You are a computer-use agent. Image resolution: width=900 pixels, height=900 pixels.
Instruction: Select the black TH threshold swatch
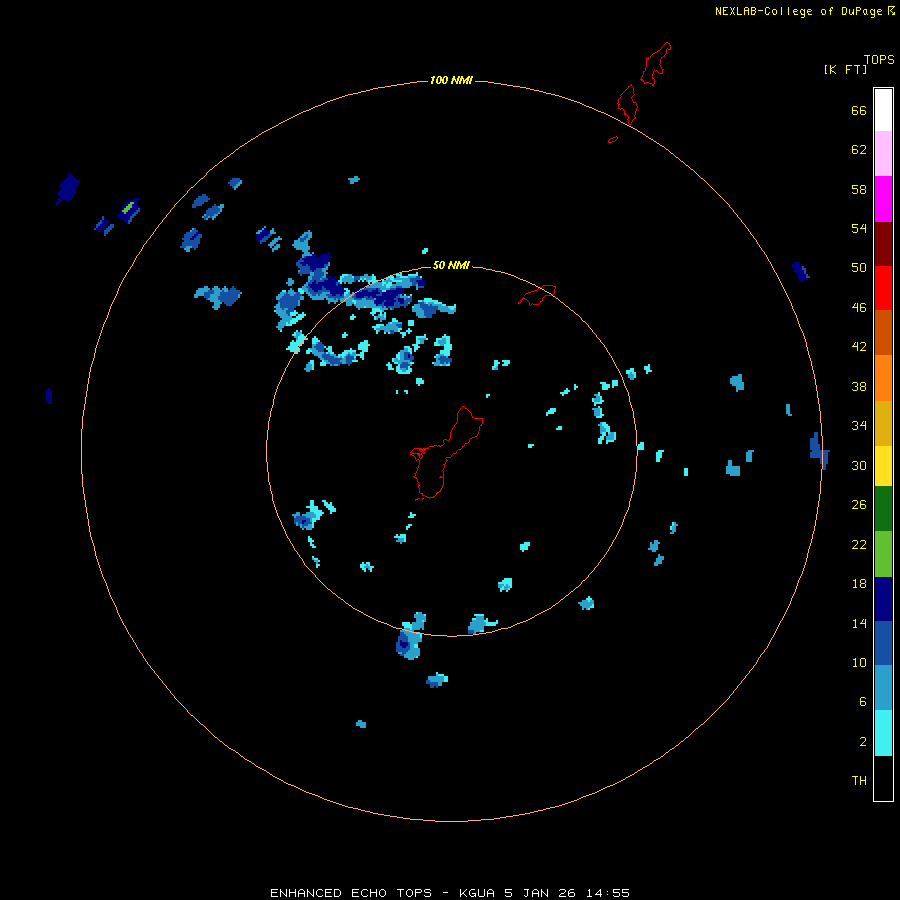(883, 778)
